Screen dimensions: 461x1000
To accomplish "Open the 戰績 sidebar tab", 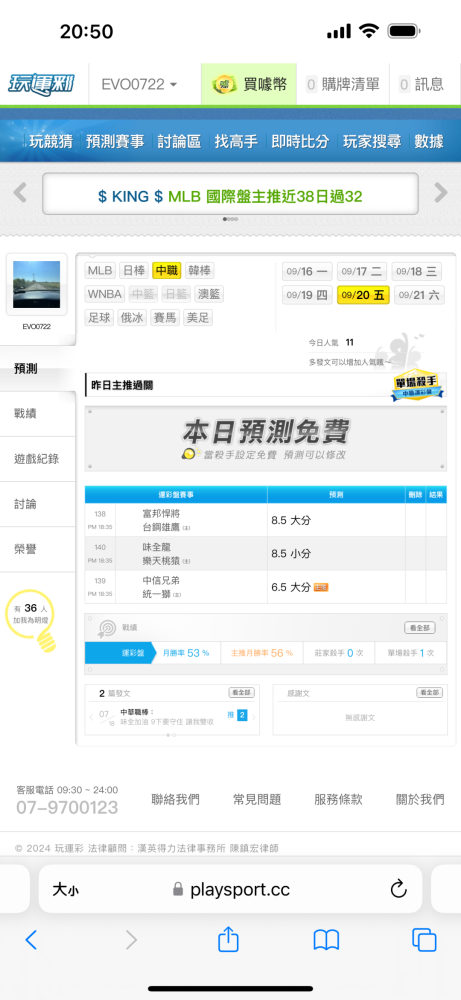I will coord(38,414).
